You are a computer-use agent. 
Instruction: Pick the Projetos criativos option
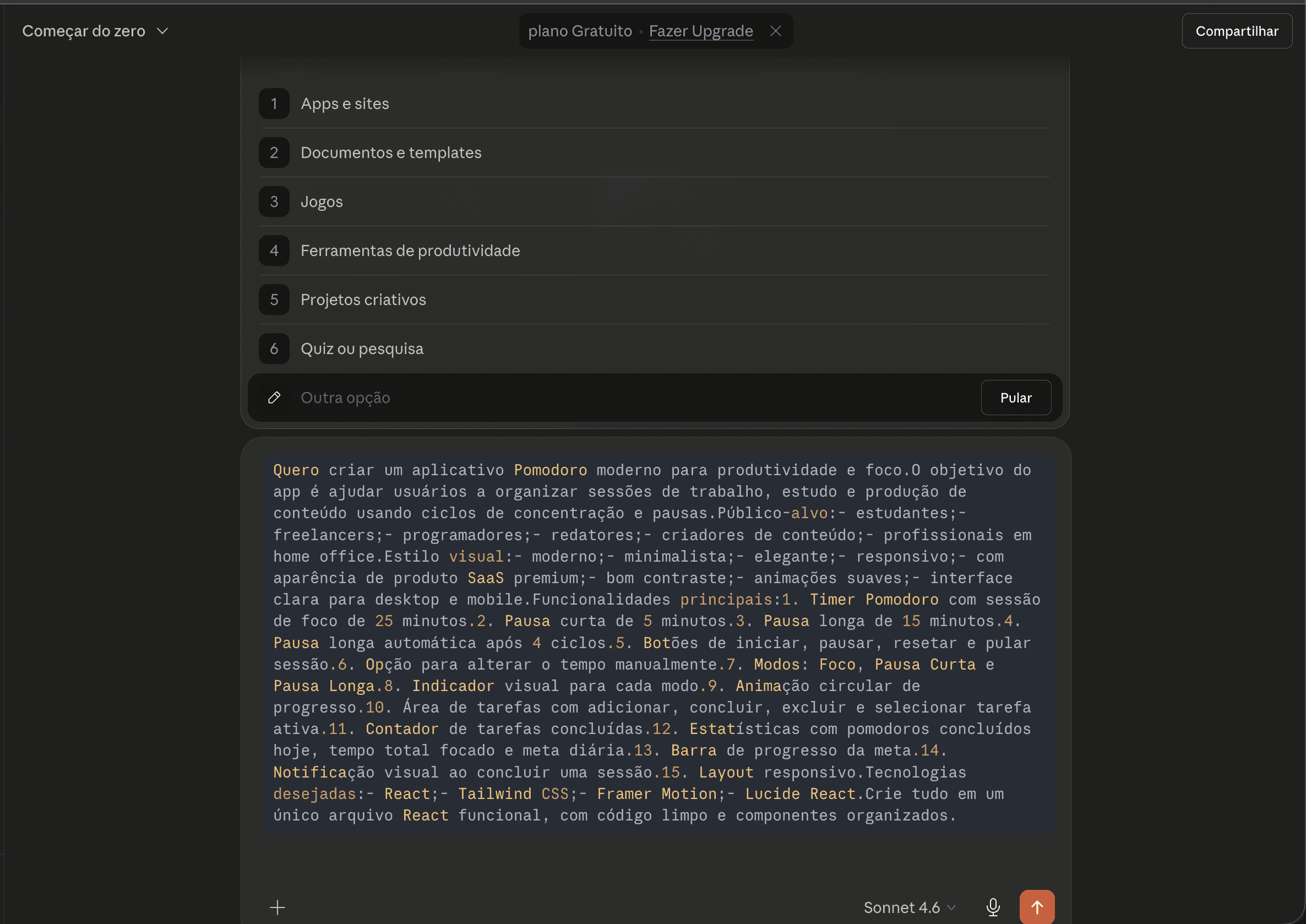pos(655,299)
